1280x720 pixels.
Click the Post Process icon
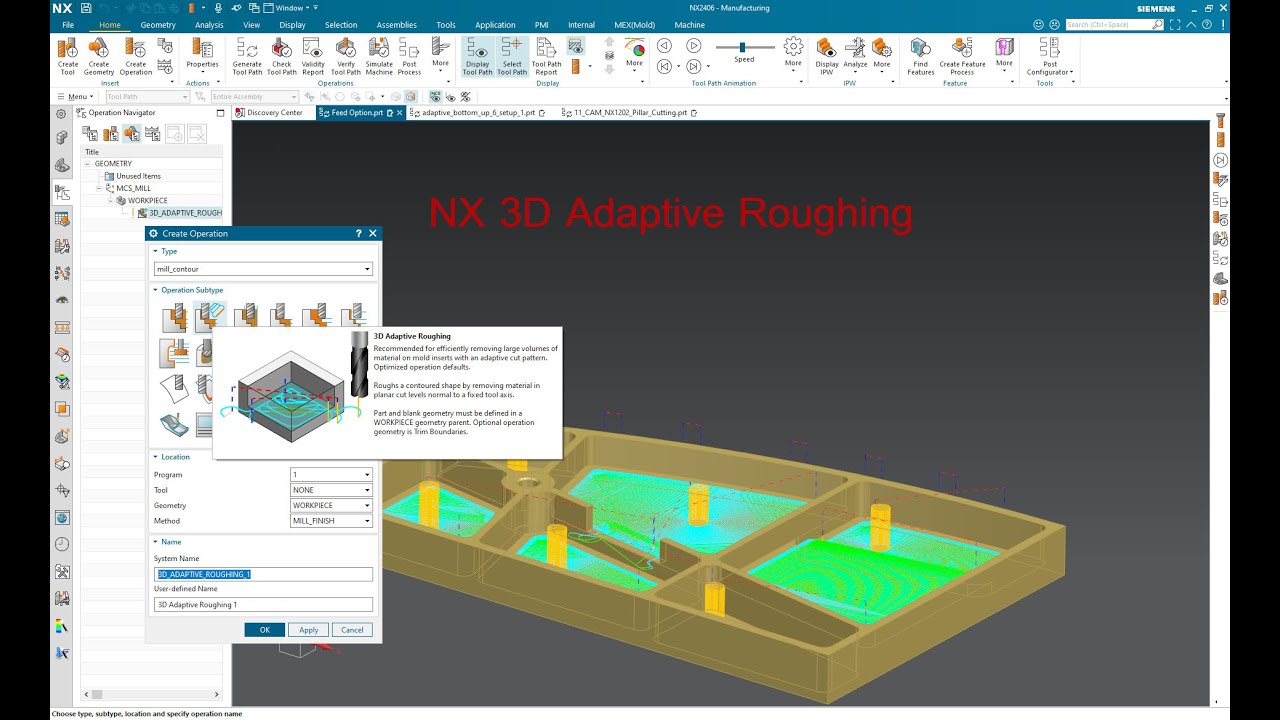coord(409,56)
